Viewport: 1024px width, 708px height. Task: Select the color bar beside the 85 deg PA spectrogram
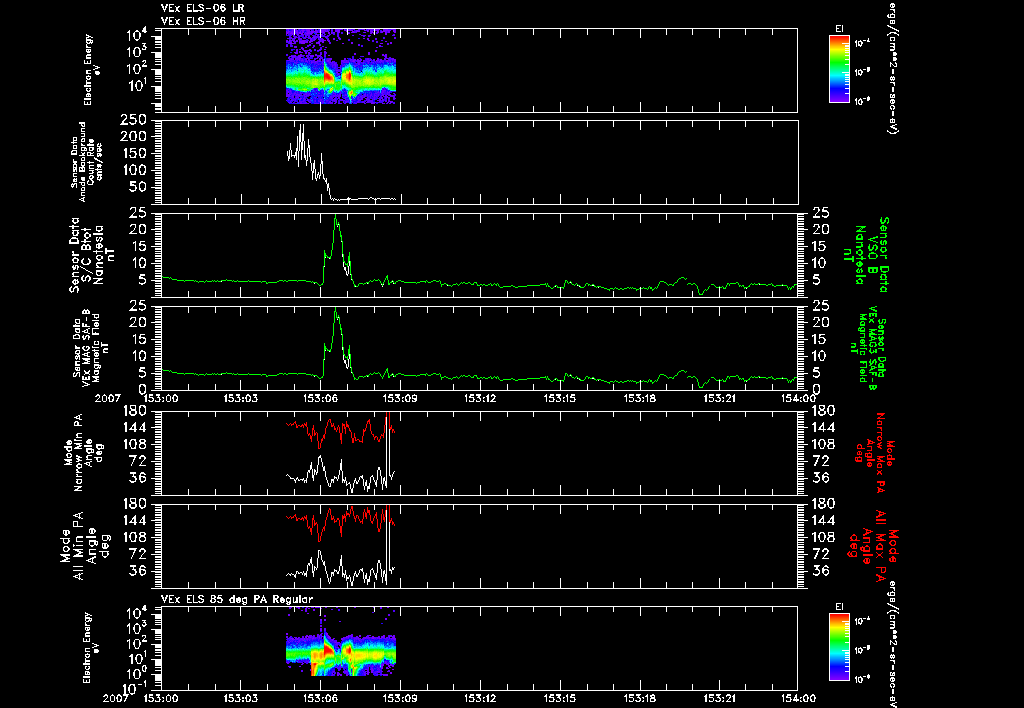(x=839, y=647)
